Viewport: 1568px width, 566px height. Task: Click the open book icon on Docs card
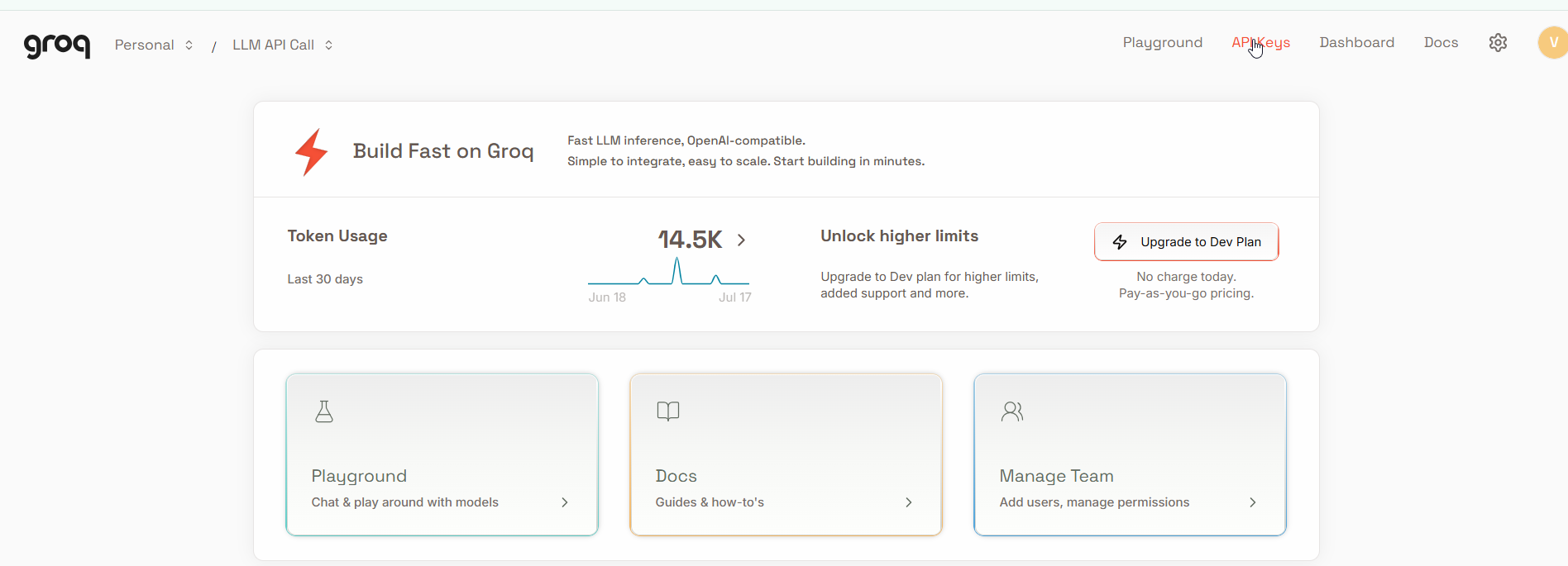(668, 411)
